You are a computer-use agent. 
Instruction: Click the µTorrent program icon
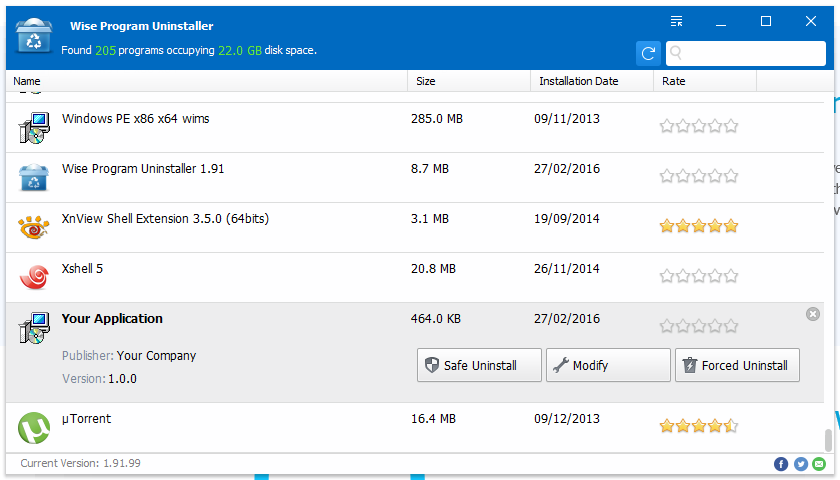(x=34, y=428)
